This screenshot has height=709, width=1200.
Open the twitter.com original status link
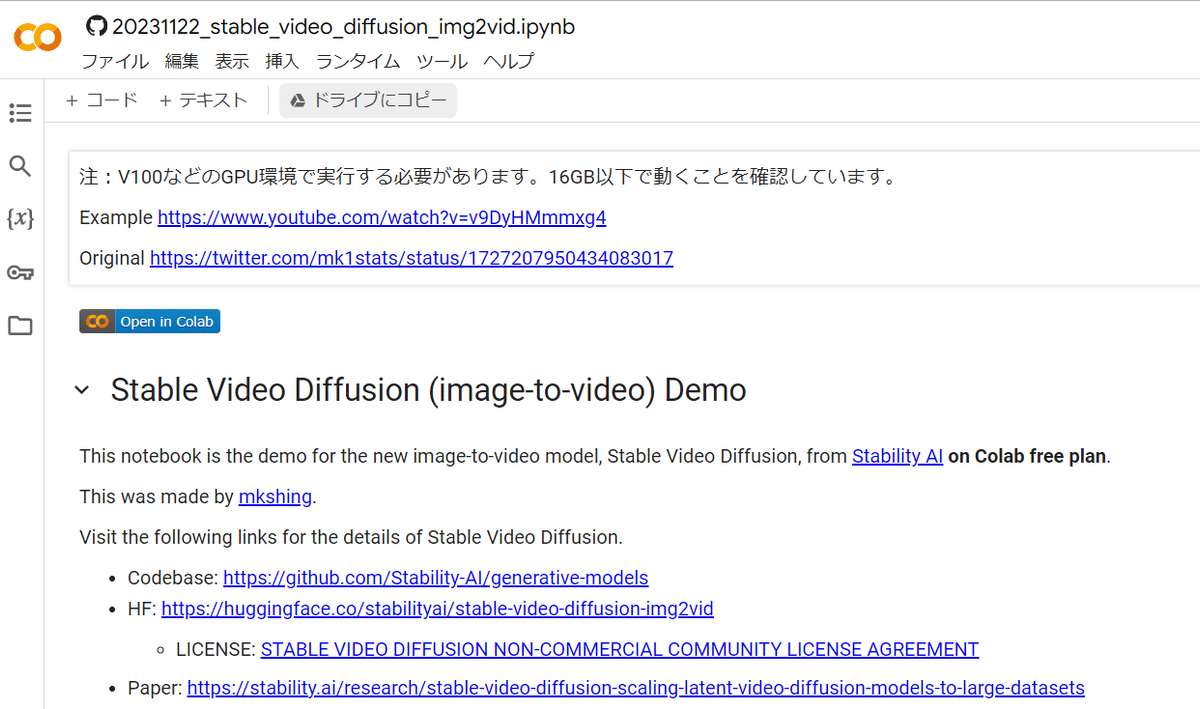412,258
